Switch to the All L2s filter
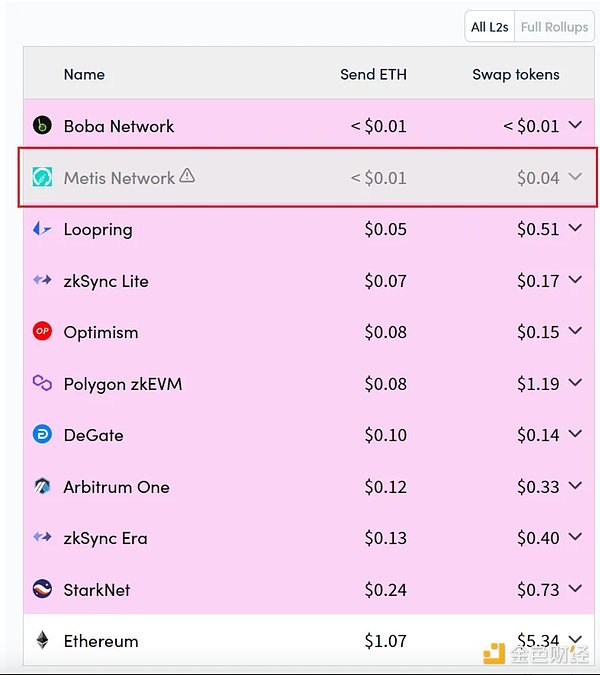This screenshot has height=675, width=600. coord(492,27)
